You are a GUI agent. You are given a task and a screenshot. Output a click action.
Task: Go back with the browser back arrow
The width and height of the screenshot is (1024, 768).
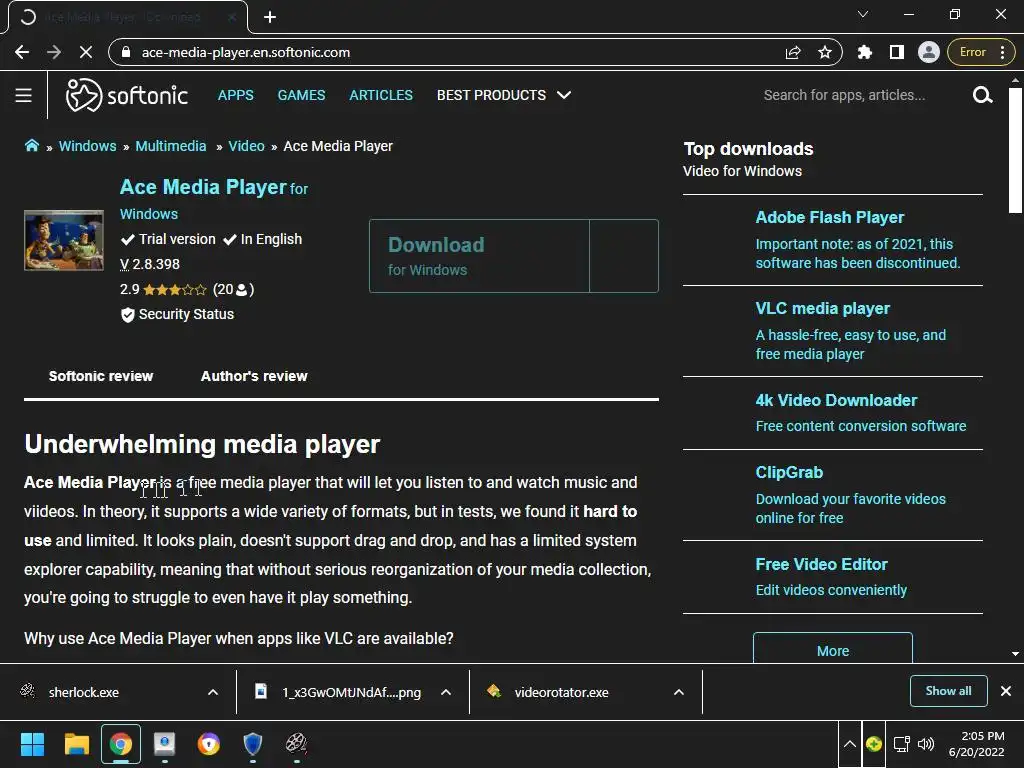[x=22, y=52]
